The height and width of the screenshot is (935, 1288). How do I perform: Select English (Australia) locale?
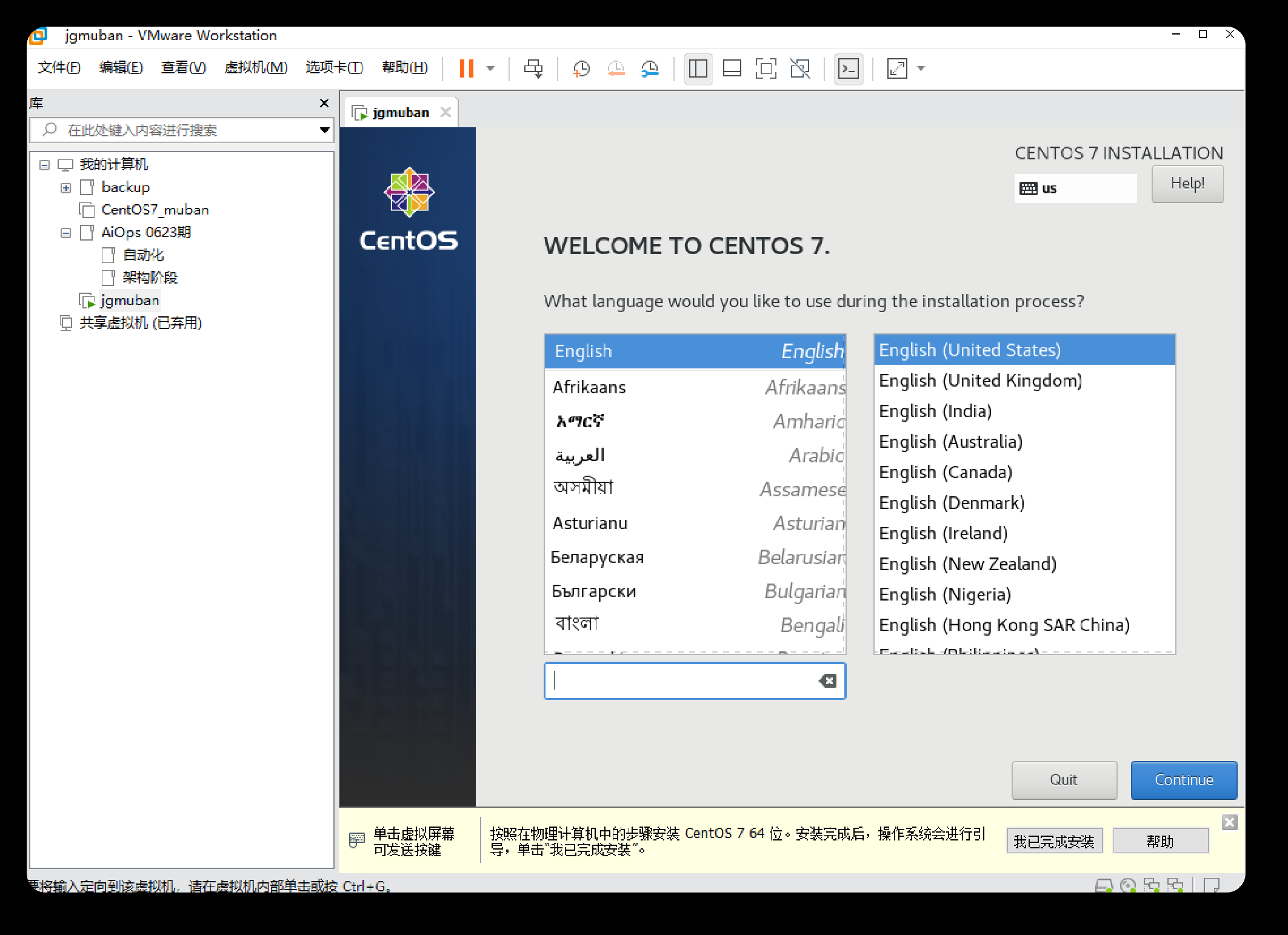1024,442
